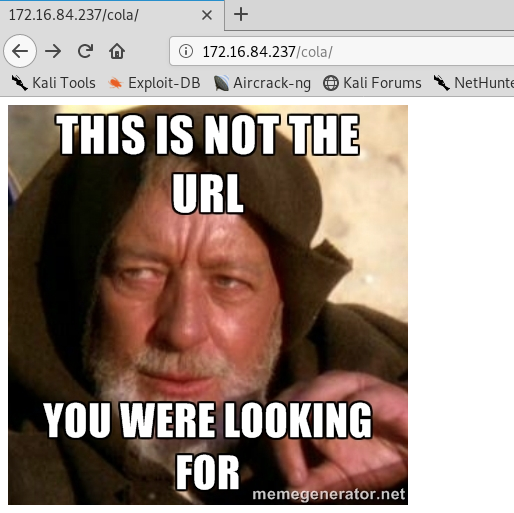This screenshot has height=513, width=514.
Task: Open the Aircrack-ng bookmark
Action: pos(262,83)
